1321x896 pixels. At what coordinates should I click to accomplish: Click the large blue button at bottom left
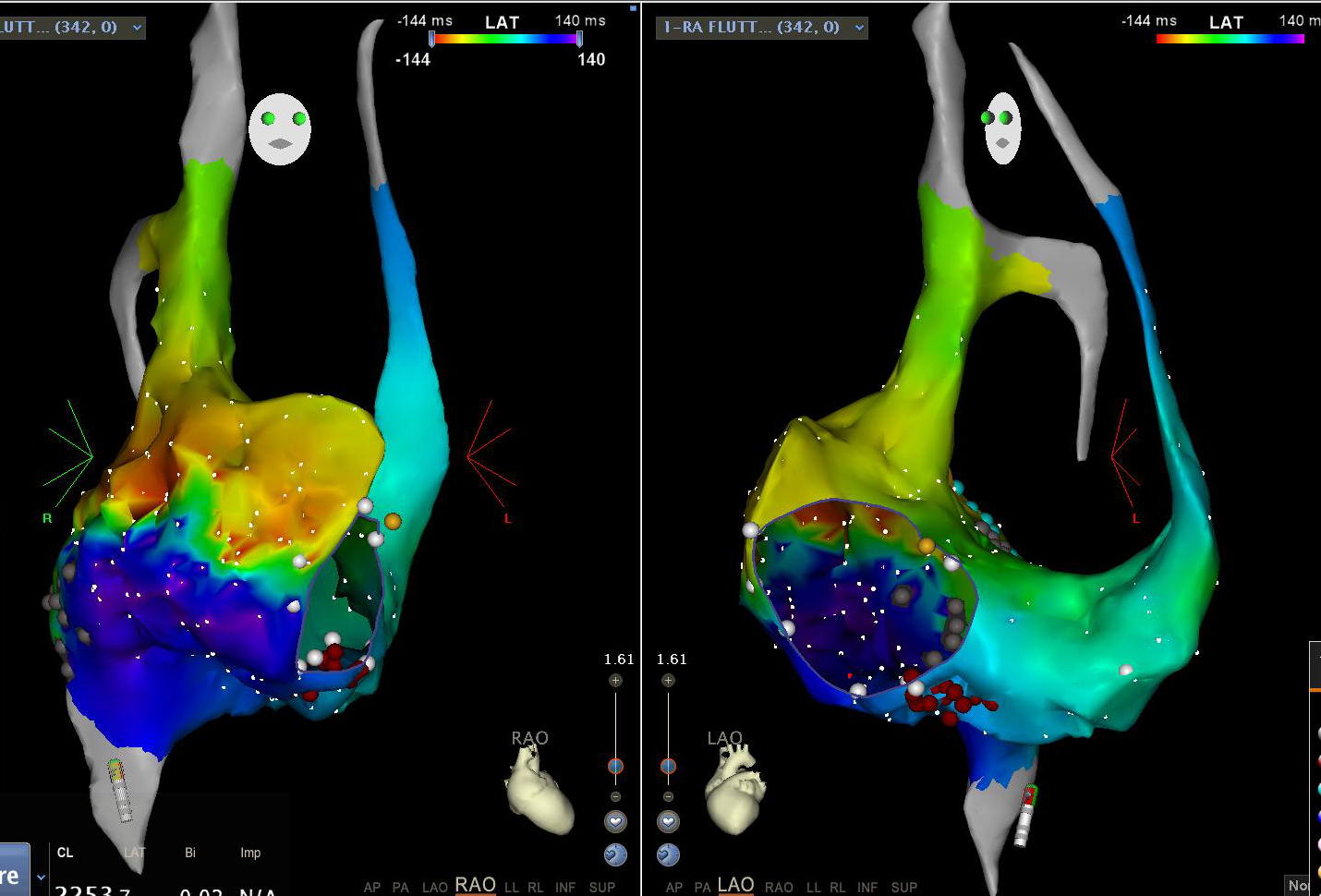[x=13, y=872]
